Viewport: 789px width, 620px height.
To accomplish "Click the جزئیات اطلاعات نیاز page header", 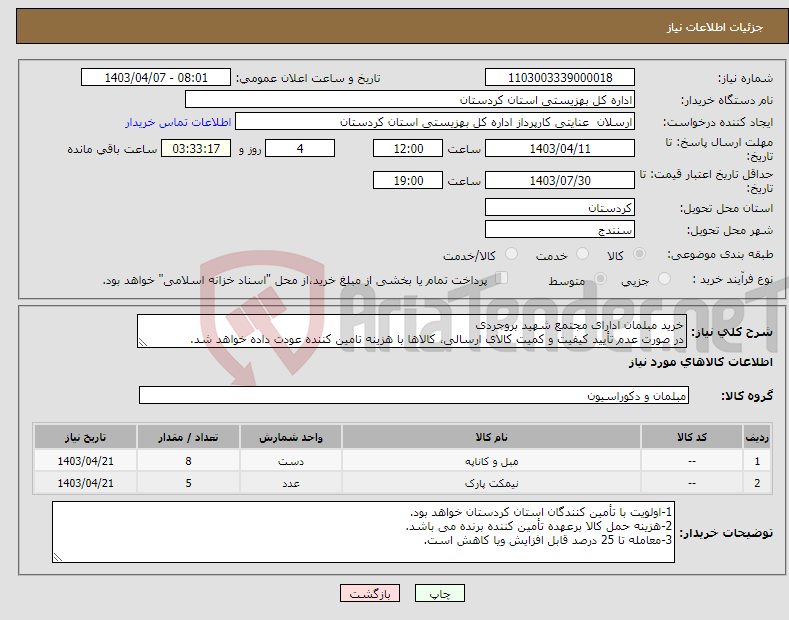I will tap(715, 27).
